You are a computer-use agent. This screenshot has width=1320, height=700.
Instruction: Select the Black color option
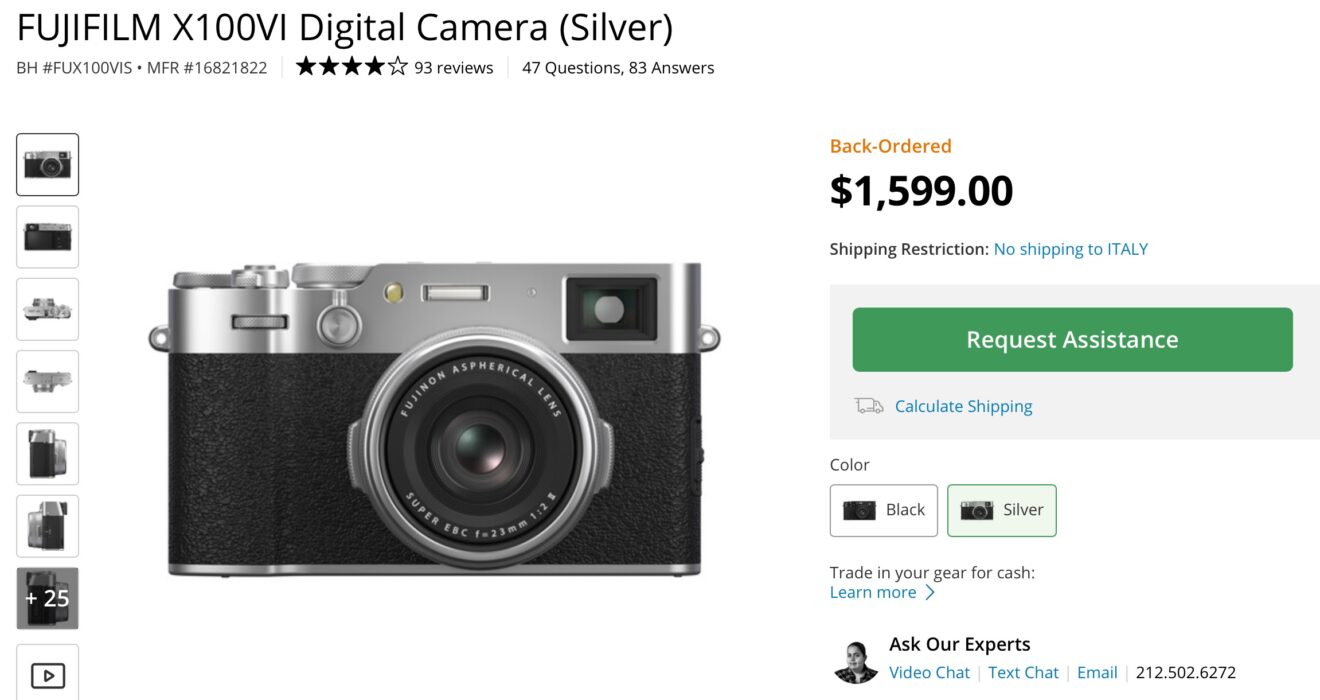884,510
